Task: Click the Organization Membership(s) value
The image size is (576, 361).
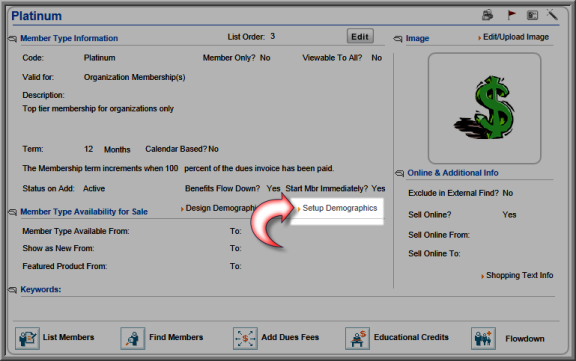Action: [134, 77]
